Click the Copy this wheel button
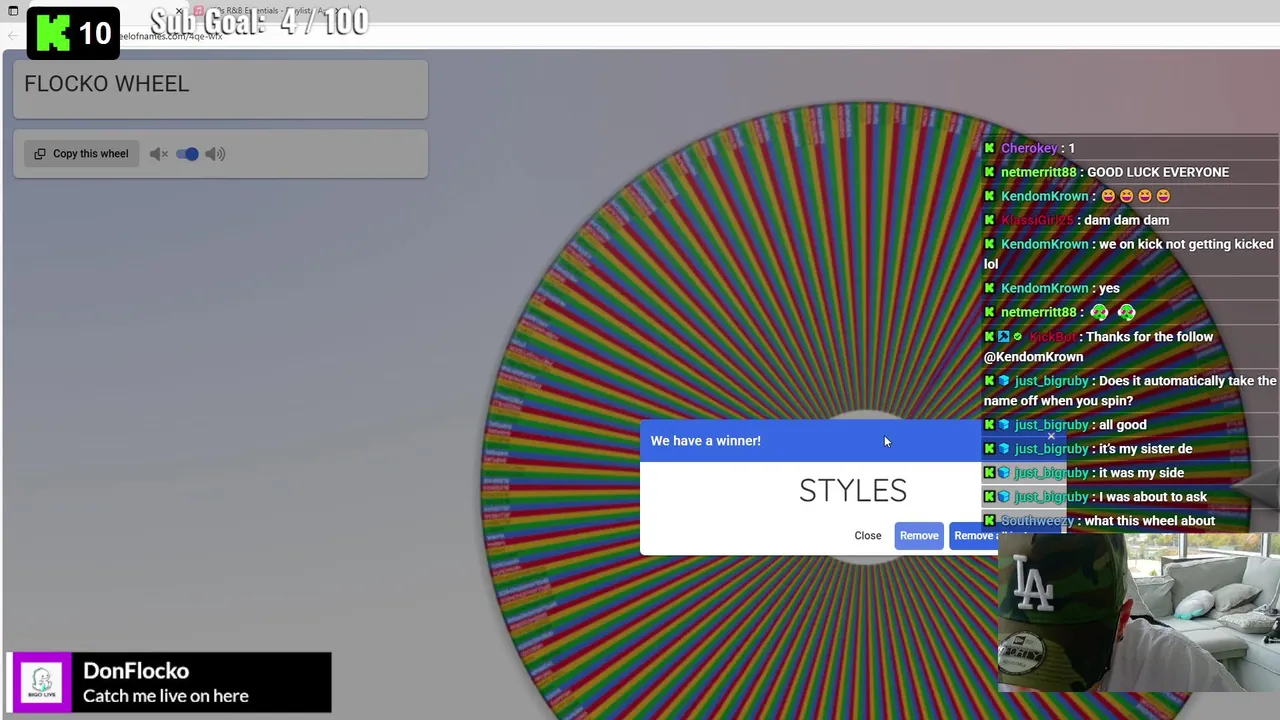Image resolution: width=1280 pixels, height=720 pixels. coord(81,154)
